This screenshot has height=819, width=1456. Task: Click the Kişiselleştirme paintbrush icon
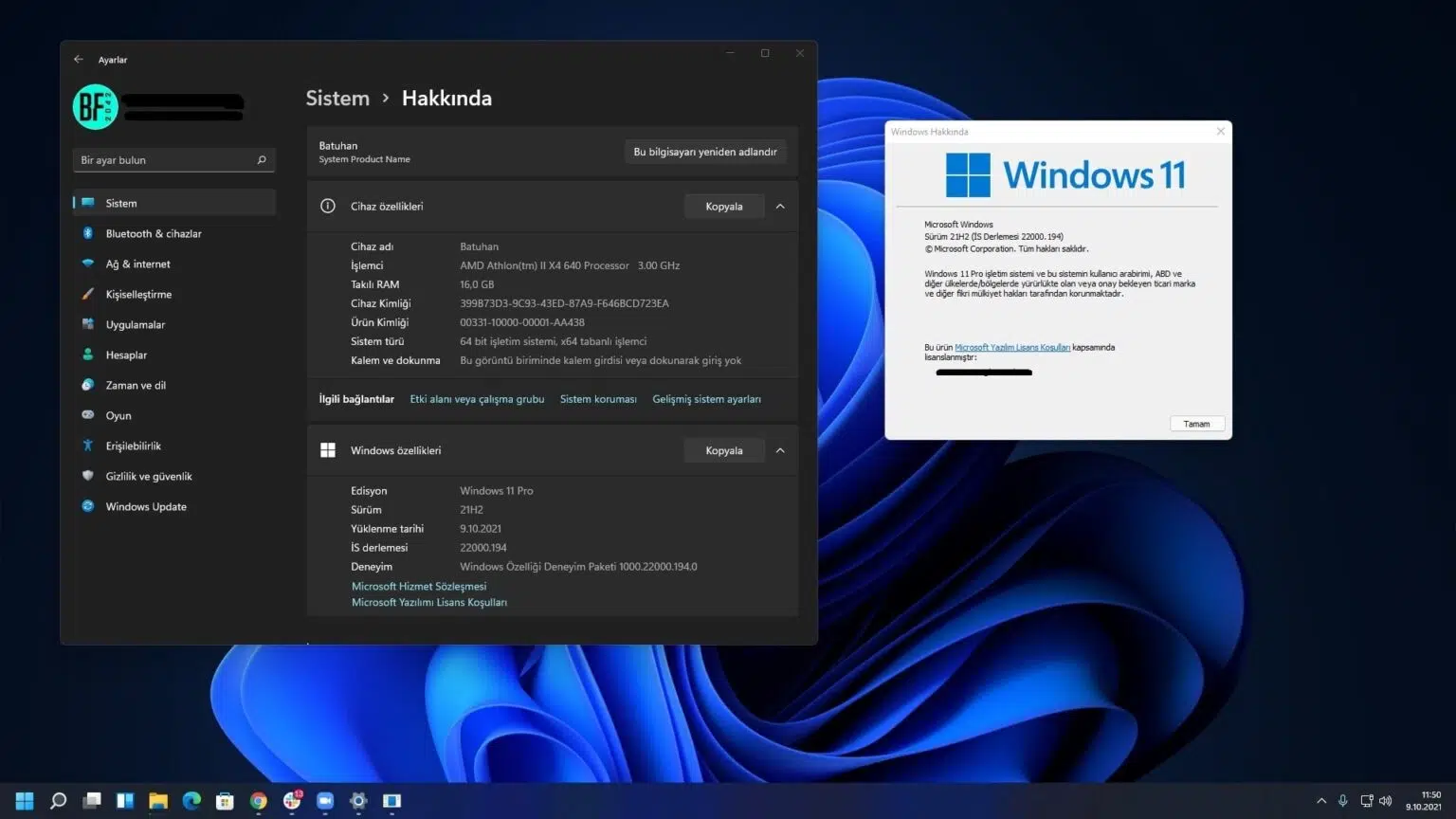(88, 294)
